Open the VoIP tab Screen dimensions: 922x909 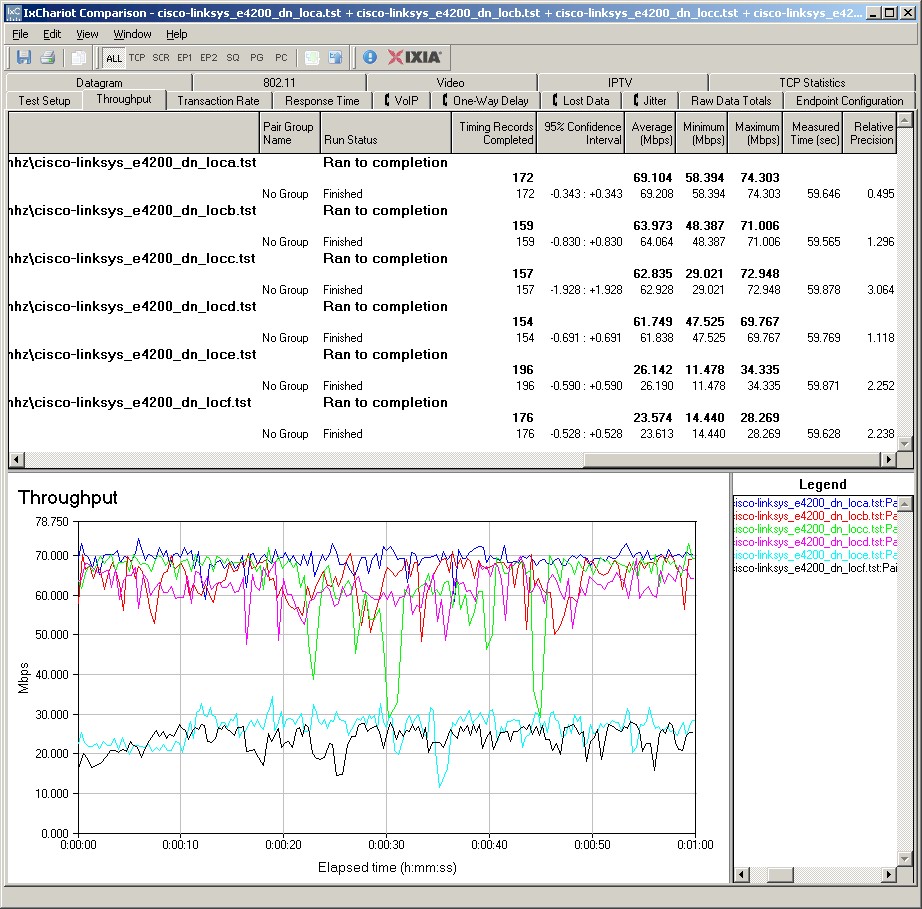coord(402,101)
